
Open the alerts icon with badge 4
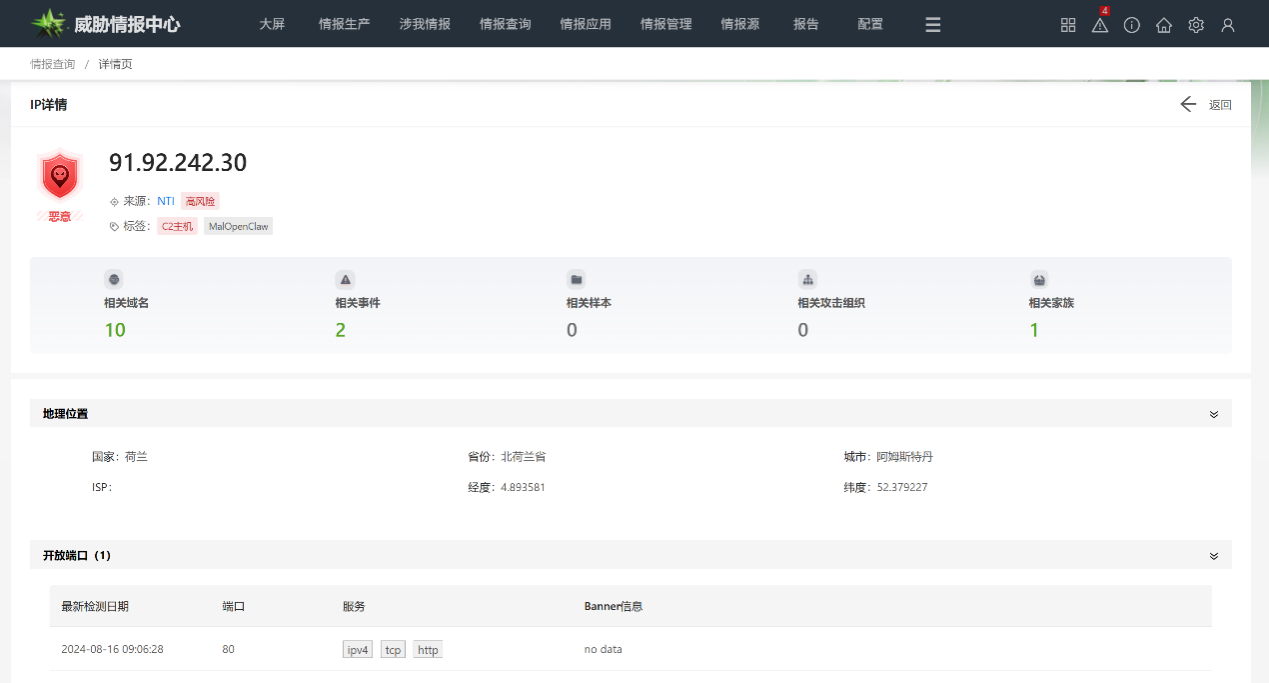(x=1099, y=25)
